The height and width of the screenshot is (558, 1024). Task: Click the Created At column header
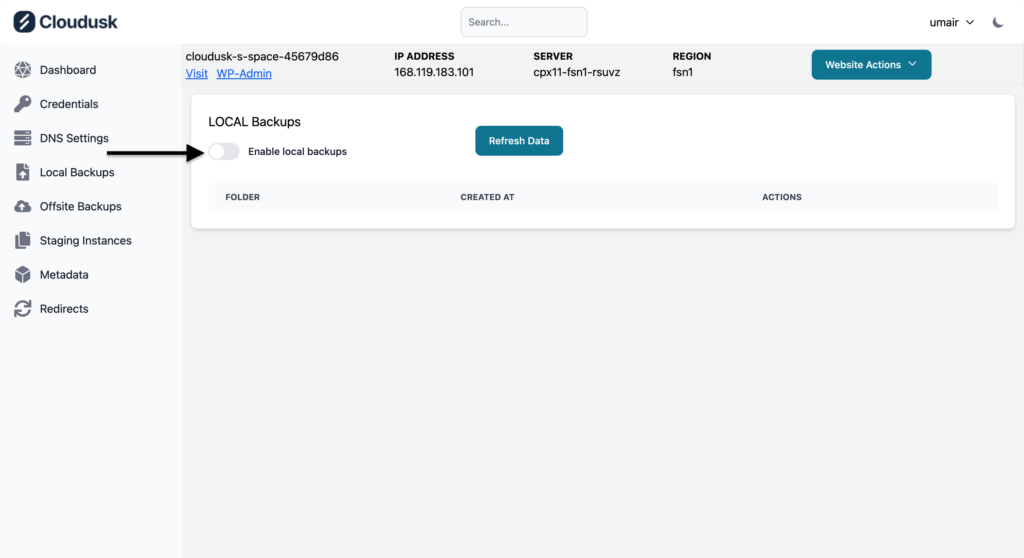click(487, 197)
